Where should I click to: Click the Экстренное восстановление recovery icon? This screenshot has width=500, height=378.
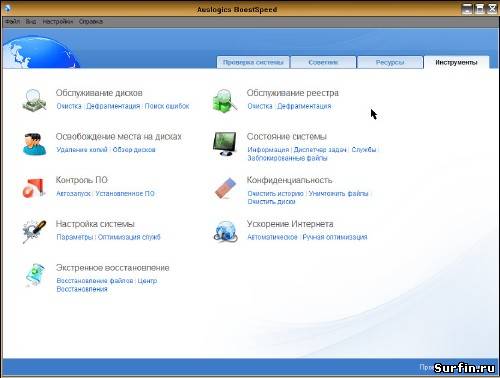point(35,275)
